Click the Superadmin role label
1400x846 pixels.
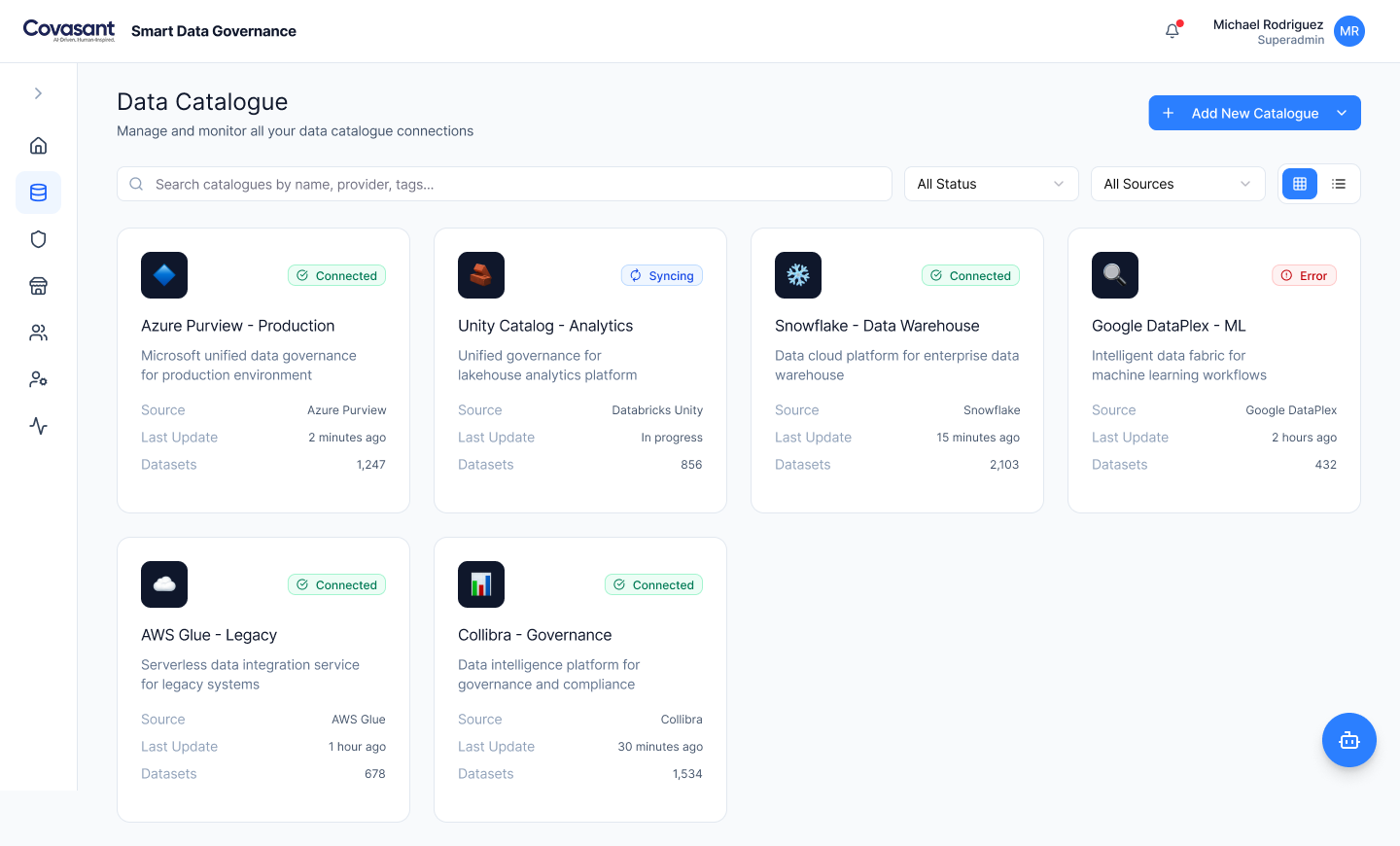click(1290, 40)
